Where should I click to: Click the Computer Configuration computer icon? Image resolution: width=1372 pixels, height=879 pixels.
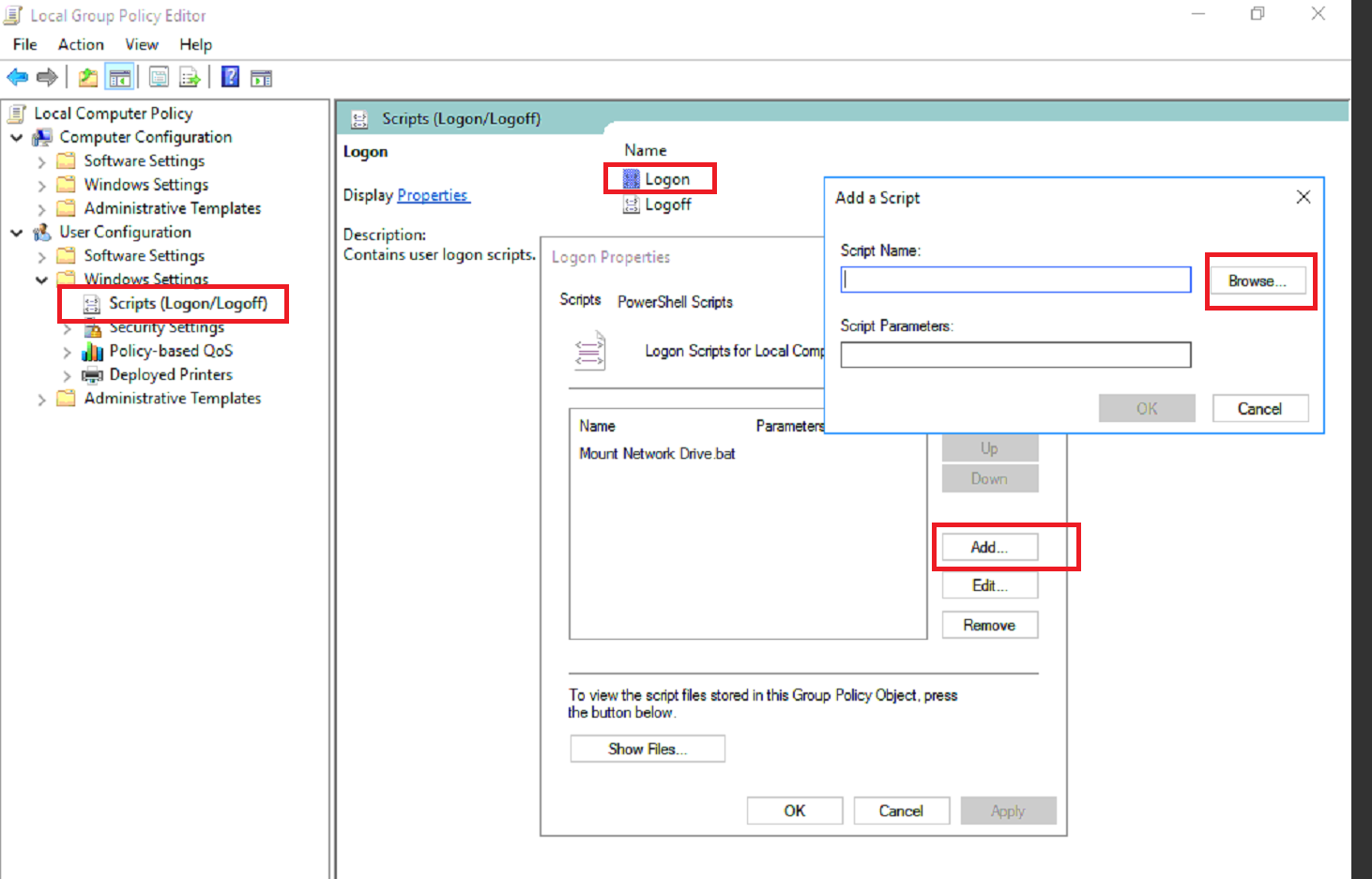pos(42,137)
